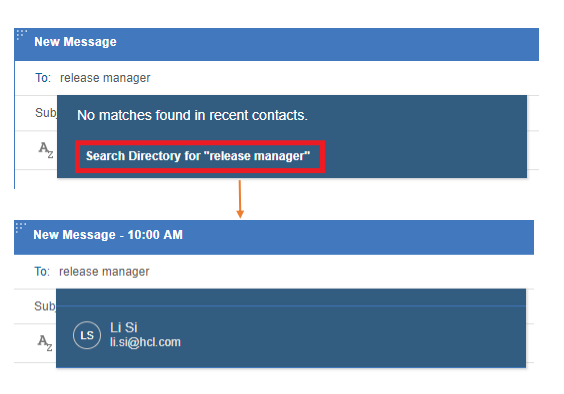Click the drag handle dots on New Message - 10:00 AM header
Image resolution: width=564 pixels, height=394 pixels.
tap(21, 227)
